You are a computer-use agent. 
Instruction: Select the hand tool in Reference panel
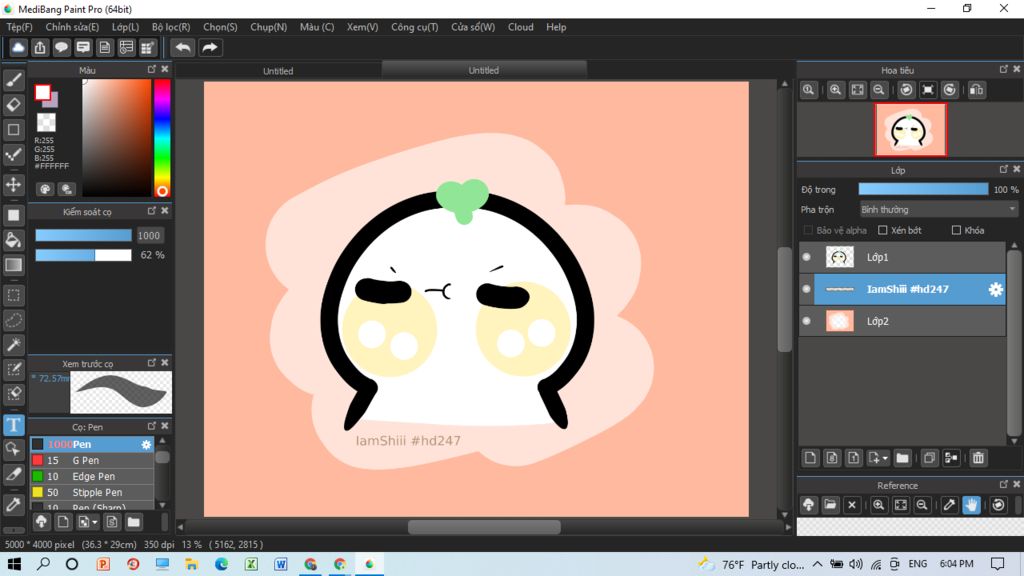pos(971,505)
